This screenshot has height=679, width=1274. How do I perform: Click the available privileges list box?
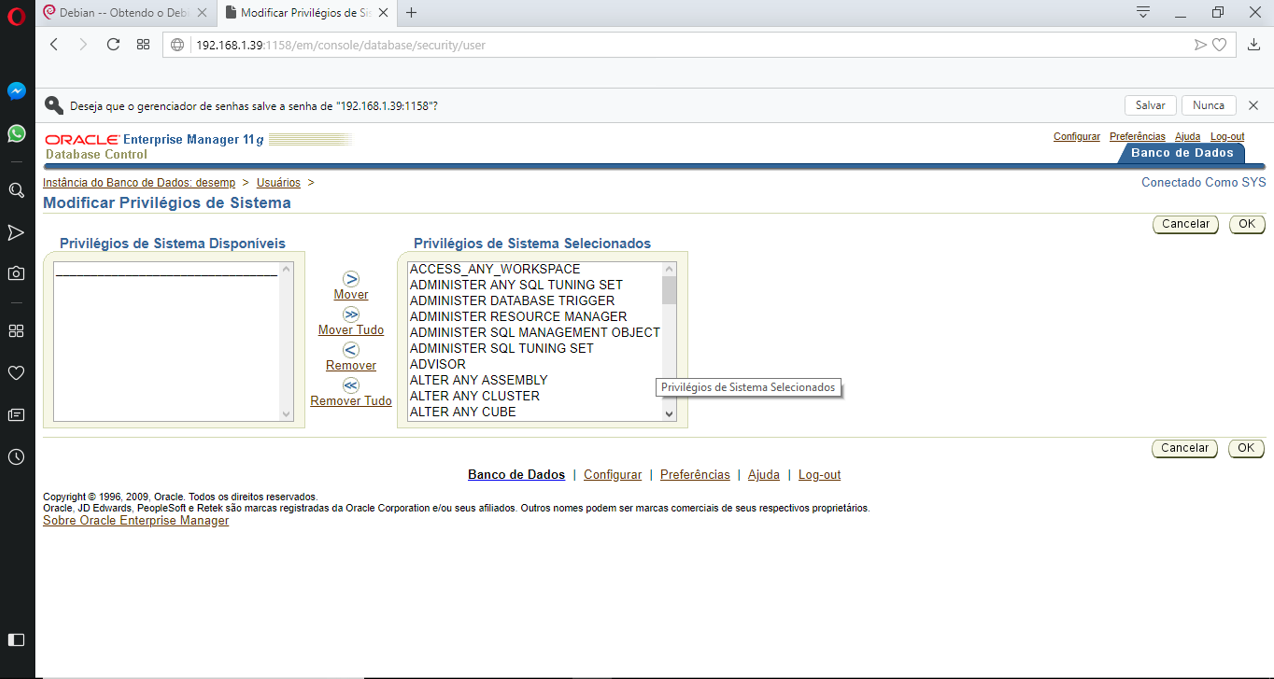tap(174, 342)
